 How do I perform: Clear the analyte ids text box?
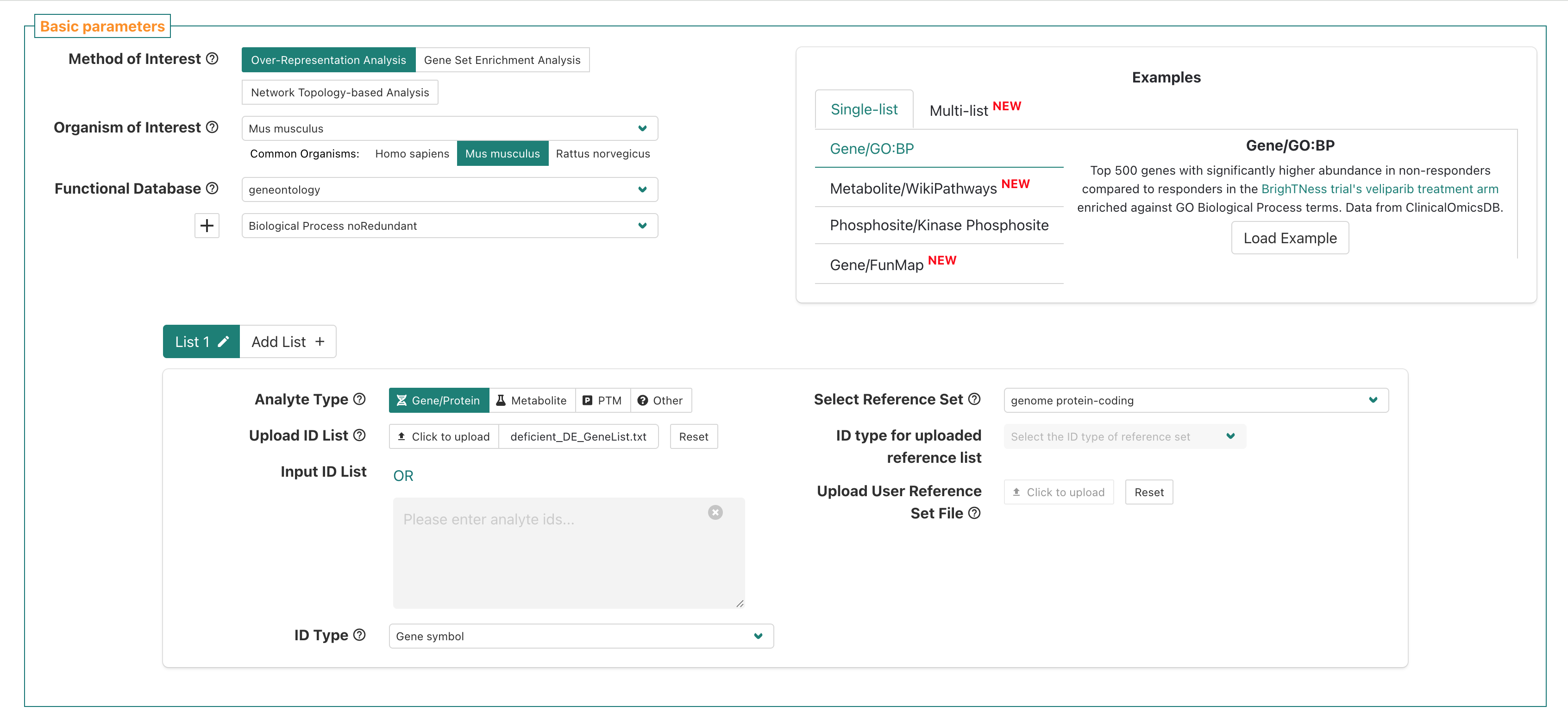coord(715,513)
